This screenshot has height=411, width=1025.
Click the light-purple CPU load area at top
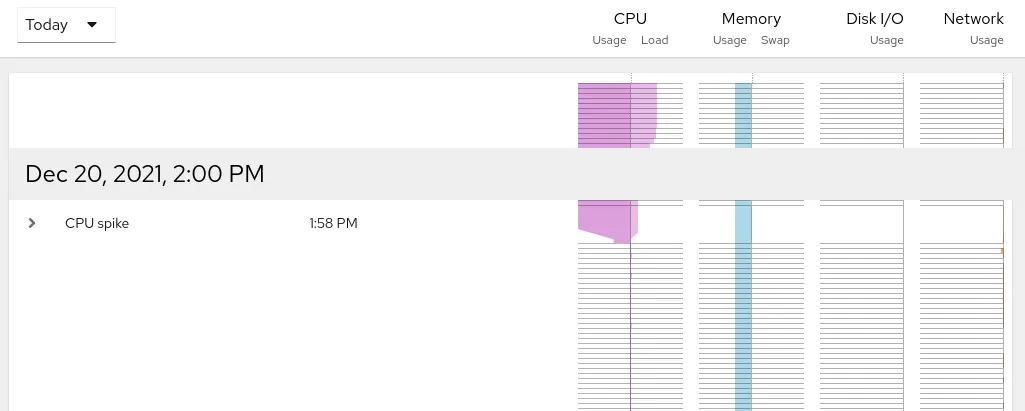pos(644,112)
